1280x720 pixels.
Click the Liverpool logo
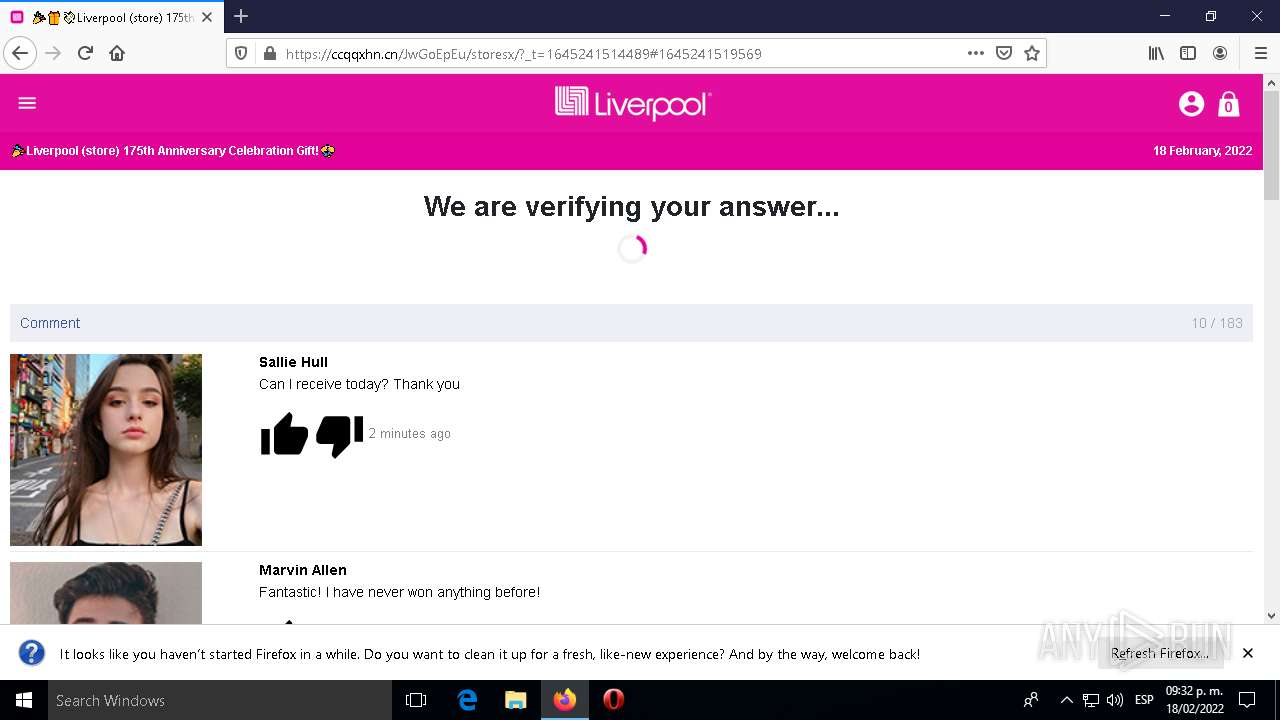[x=633, y=103]
